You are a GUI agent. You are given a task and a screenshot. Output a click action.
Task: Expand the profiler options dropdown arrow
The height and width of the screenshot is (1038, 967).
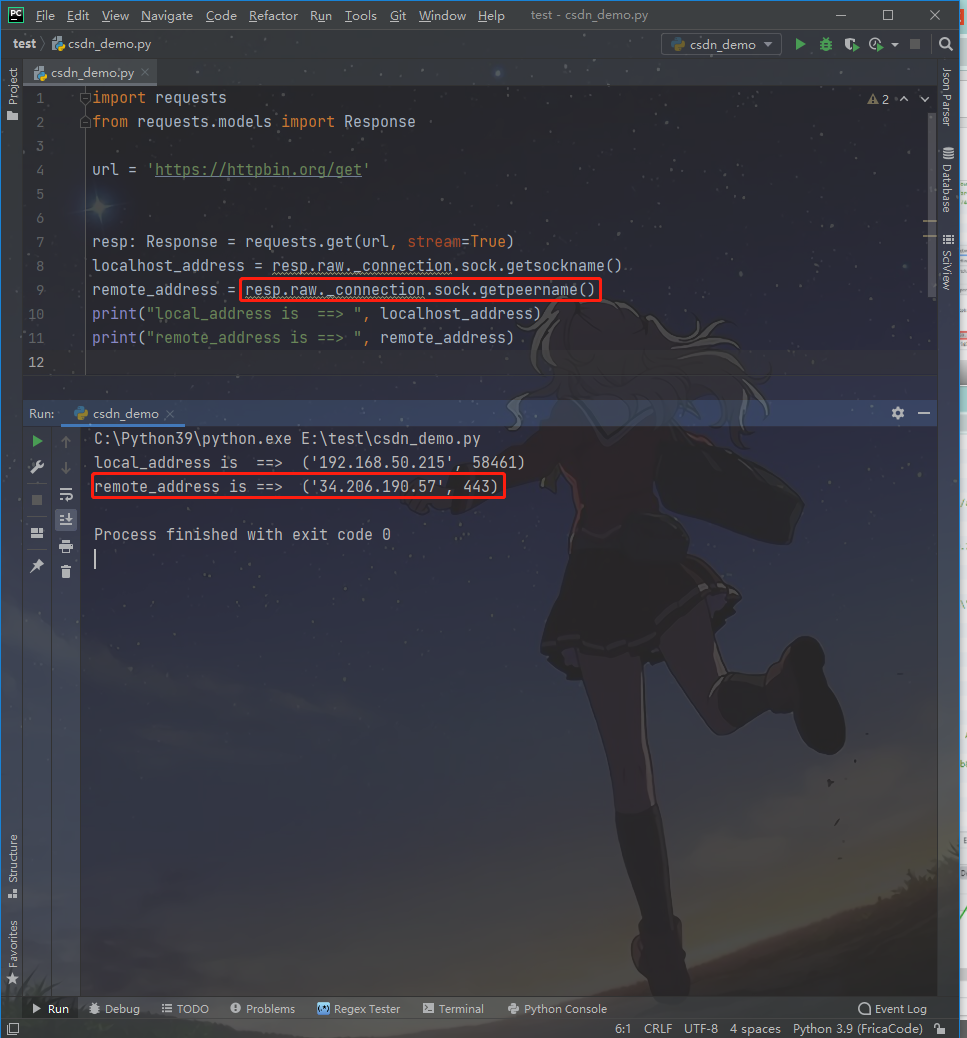(895, 44)
